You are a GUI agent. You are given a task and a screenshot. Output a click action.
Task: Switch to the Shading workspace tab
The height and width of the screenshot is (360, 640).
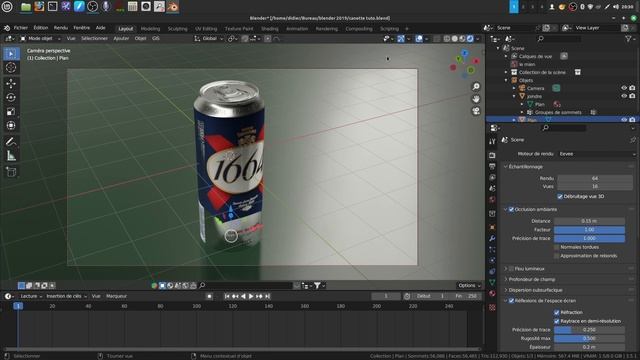pyautogui.click(x=270, y=29)
